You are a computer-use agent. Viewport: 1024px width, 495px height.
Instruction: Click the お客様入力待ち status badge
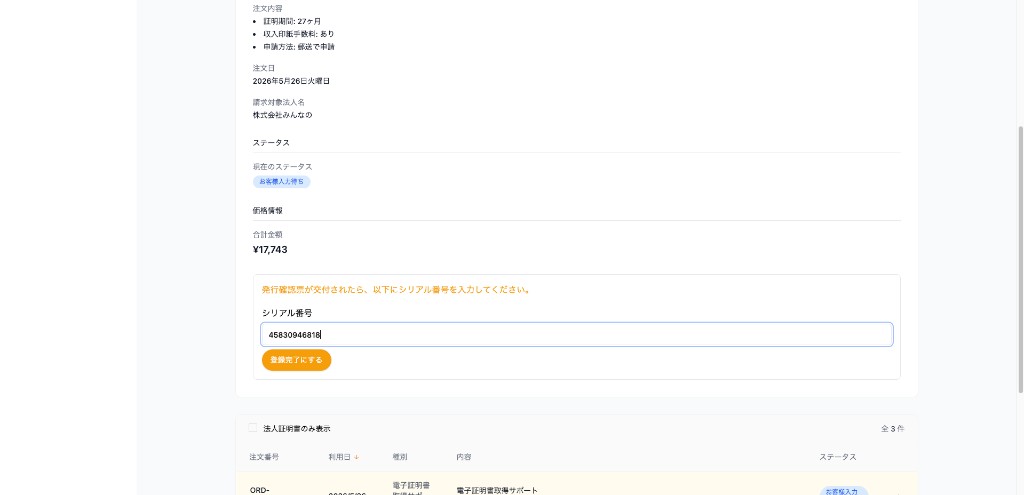pyautogui.click(x=281, y=182)
